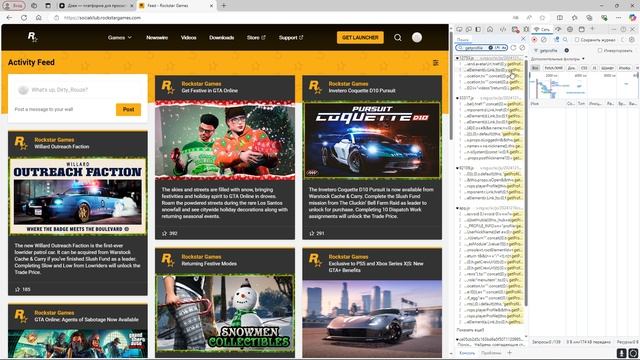
Task: Open the Activity Feed filter settings icon
Action: pyautogui.click(x=436, y=62)
